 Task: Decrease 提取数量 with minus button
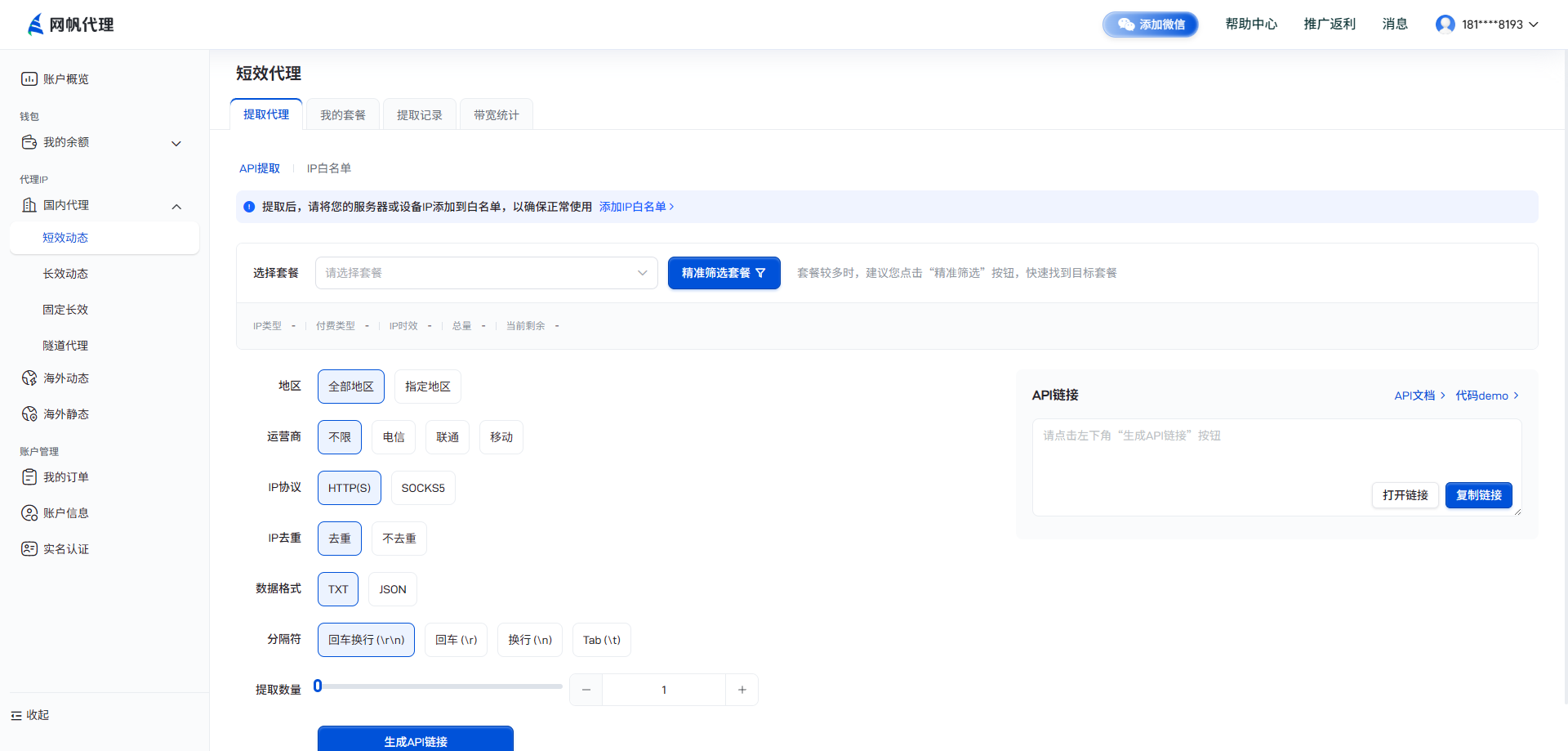tap(586, 690)
